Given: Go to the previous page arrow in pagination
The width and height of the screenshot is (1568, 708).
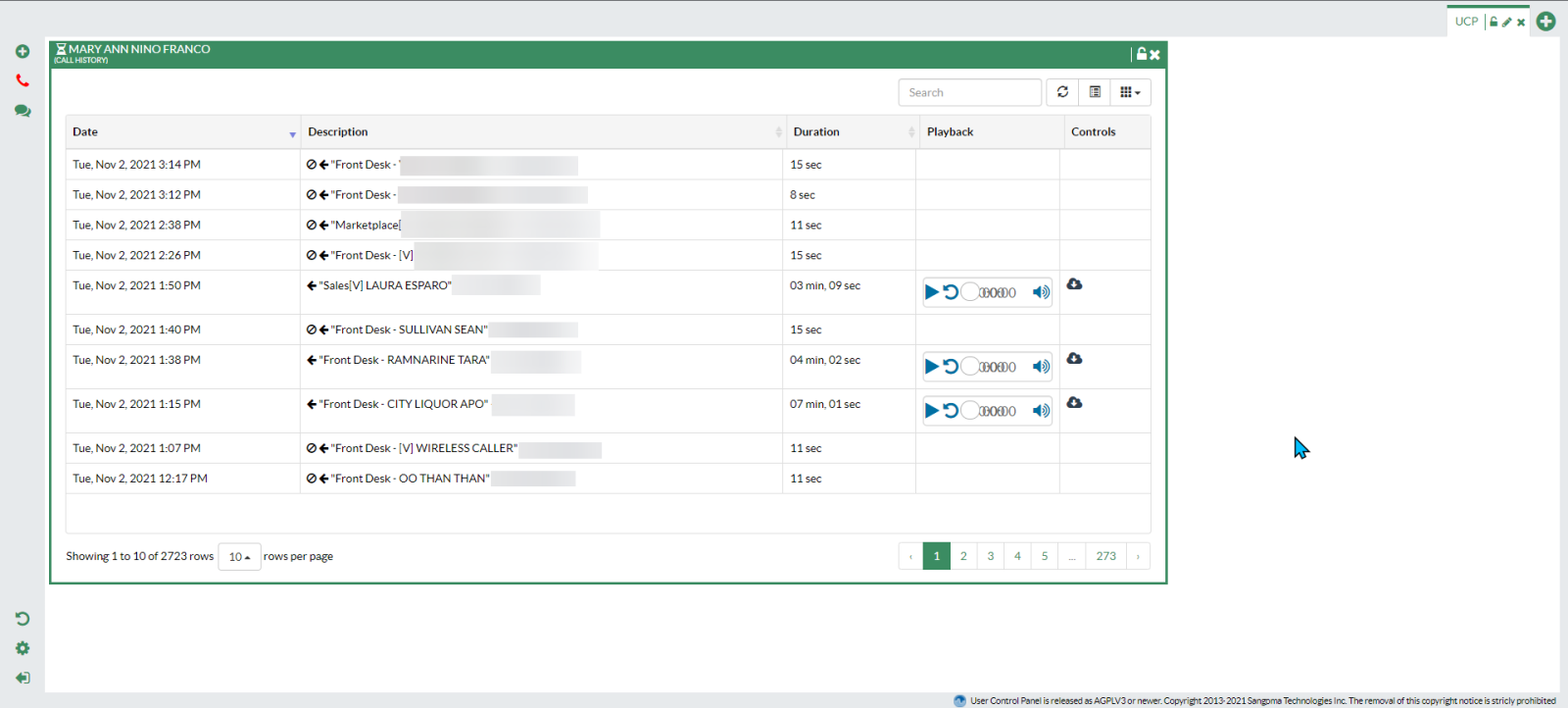Looking at the screenshot, I should (910, 556).
